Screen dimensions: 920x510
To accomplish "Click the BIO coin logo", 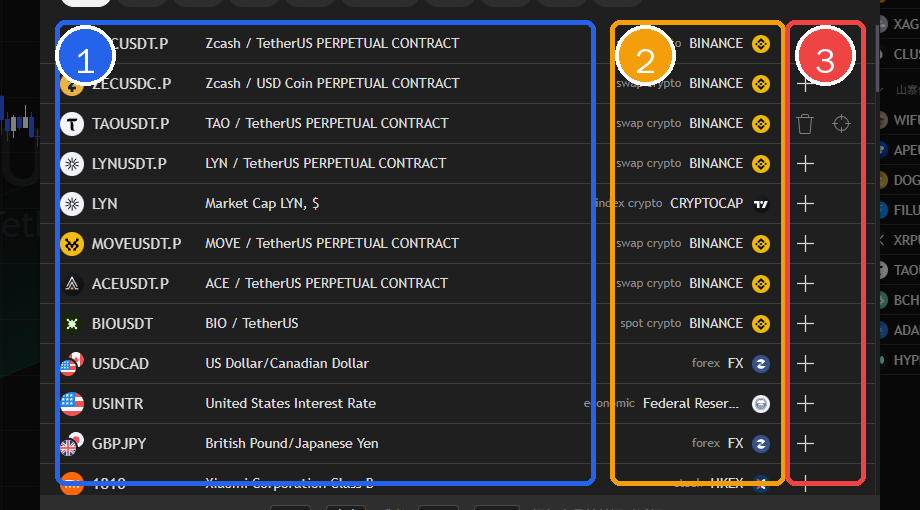I will (72, 323).
